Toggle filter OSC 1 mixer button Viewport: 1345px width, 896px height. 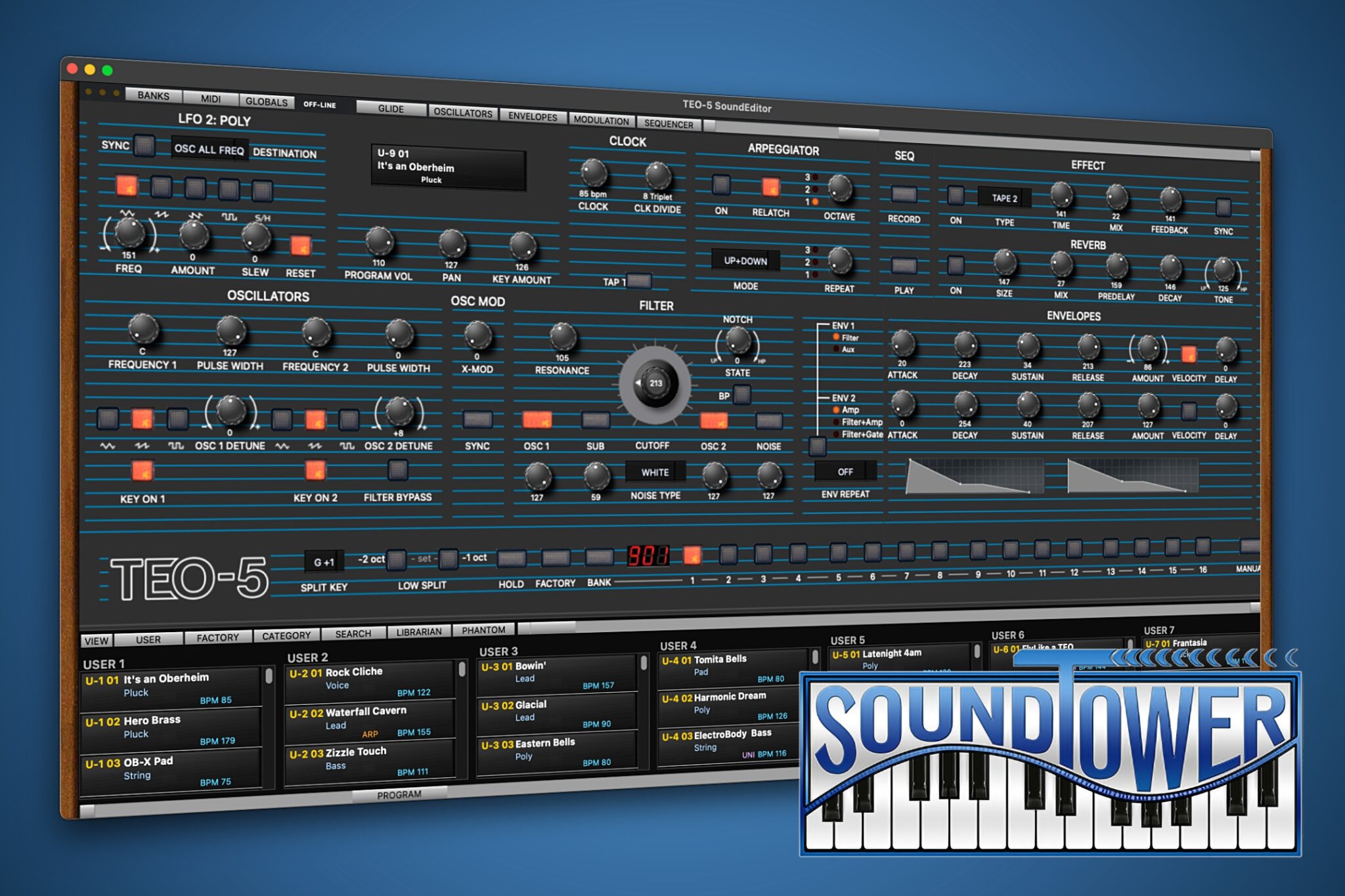click(x=537, y=420)
